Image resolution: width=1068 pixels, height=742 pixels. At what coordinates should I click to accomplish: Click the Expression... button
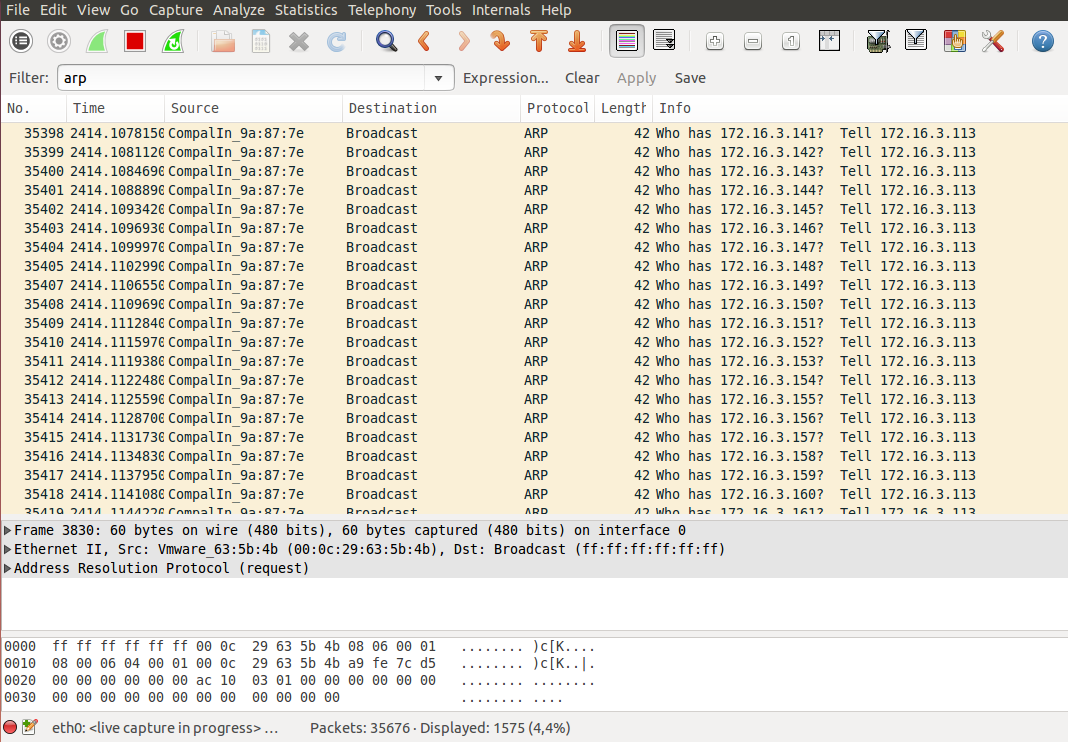506,78
